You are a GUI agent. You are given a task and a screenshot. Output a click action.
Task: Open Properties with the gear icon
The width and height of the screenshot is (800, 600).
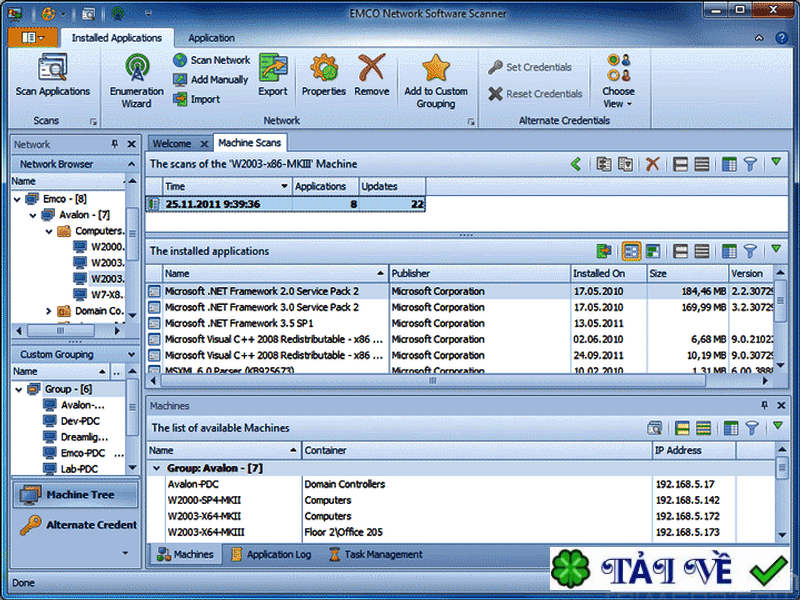tap(324, 69)
